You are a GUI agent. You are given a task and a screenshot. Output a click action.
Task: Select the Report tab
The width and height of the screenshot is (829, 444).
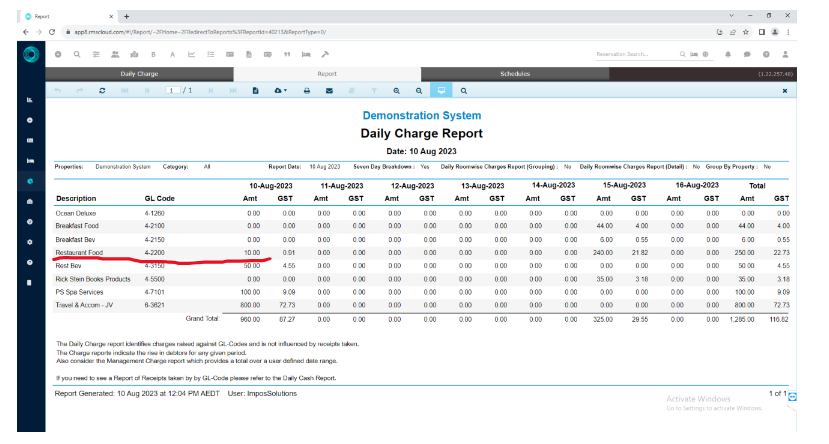[x=327, y=74]
